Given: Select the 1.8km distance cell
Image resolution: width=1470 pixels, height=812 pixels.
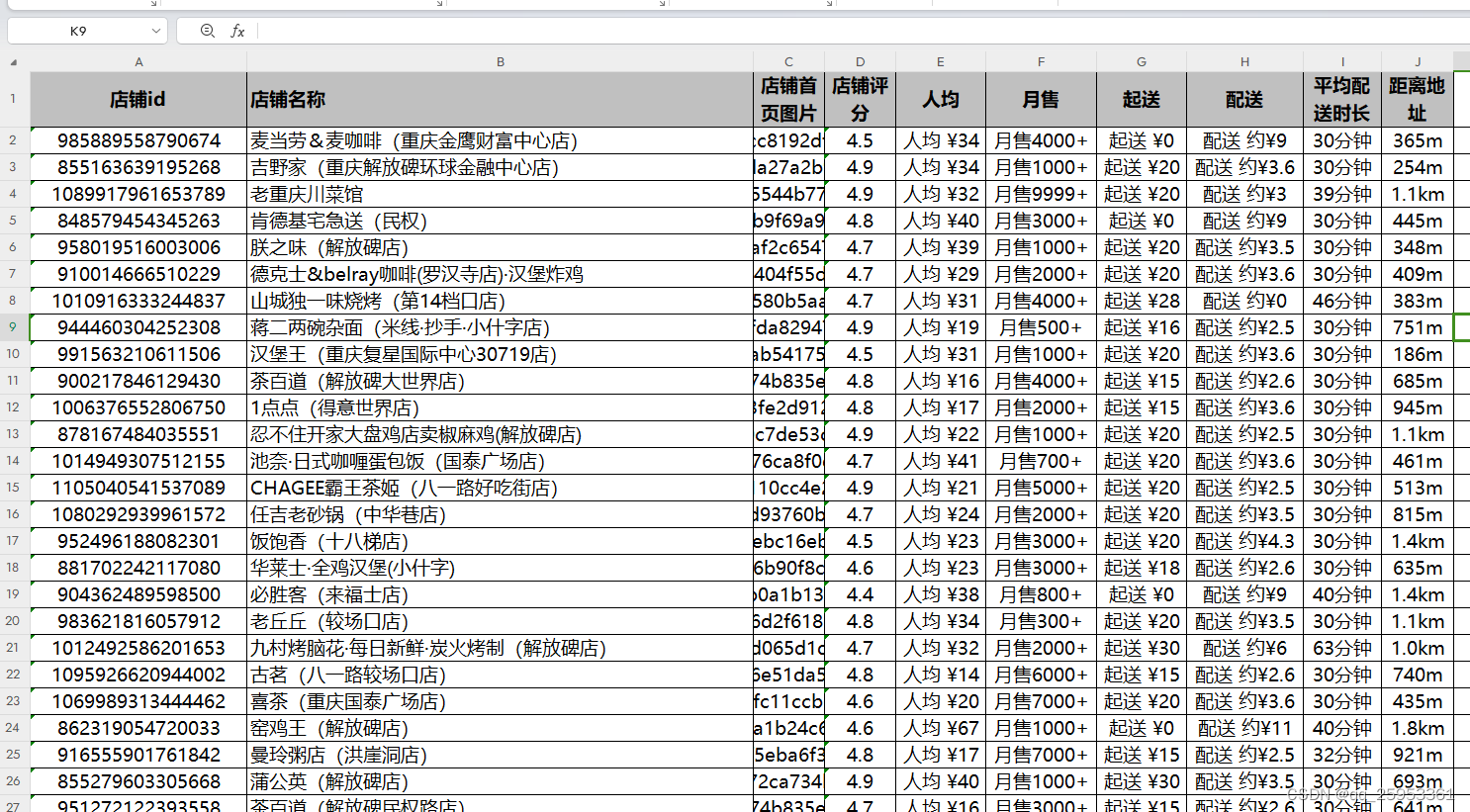Looking at the screenshot, I should tap(1418, 728).
